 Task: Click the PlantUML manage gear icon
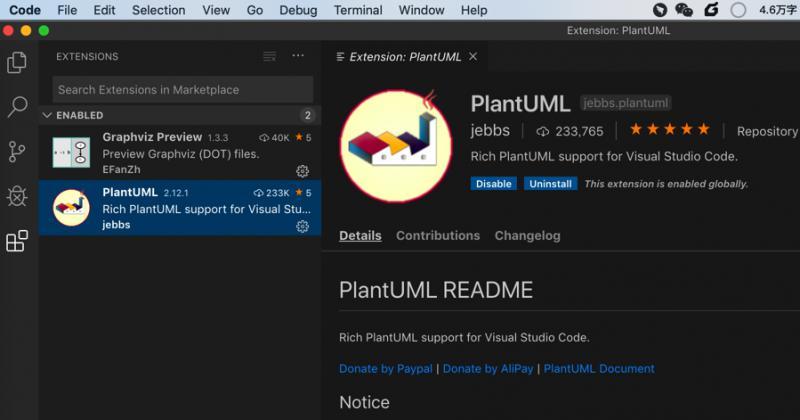(303, 226)
